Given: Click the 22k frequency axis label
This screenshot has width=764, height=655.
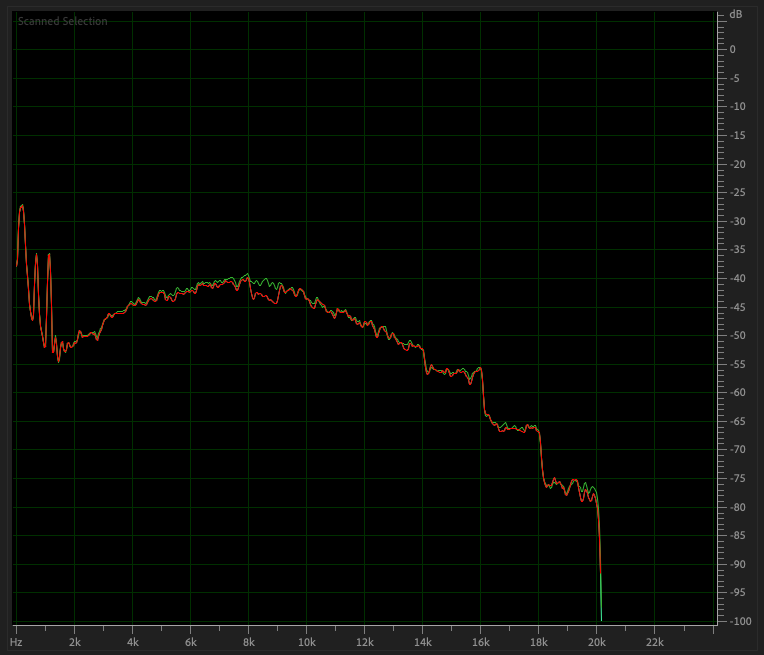Looking at the screenshot, I should (x=655, y=640).
